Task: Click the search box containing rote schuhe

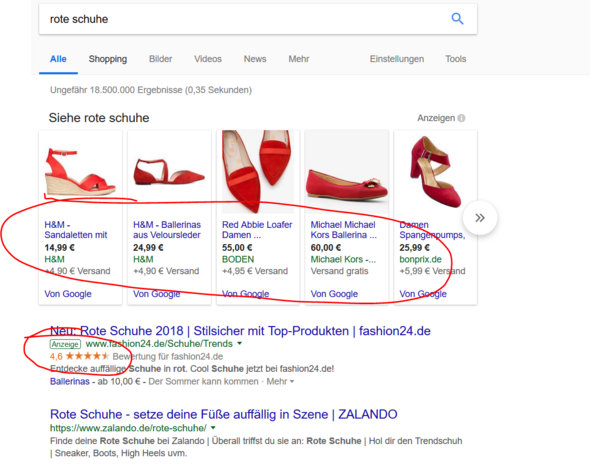Action: tap(258, 19)
